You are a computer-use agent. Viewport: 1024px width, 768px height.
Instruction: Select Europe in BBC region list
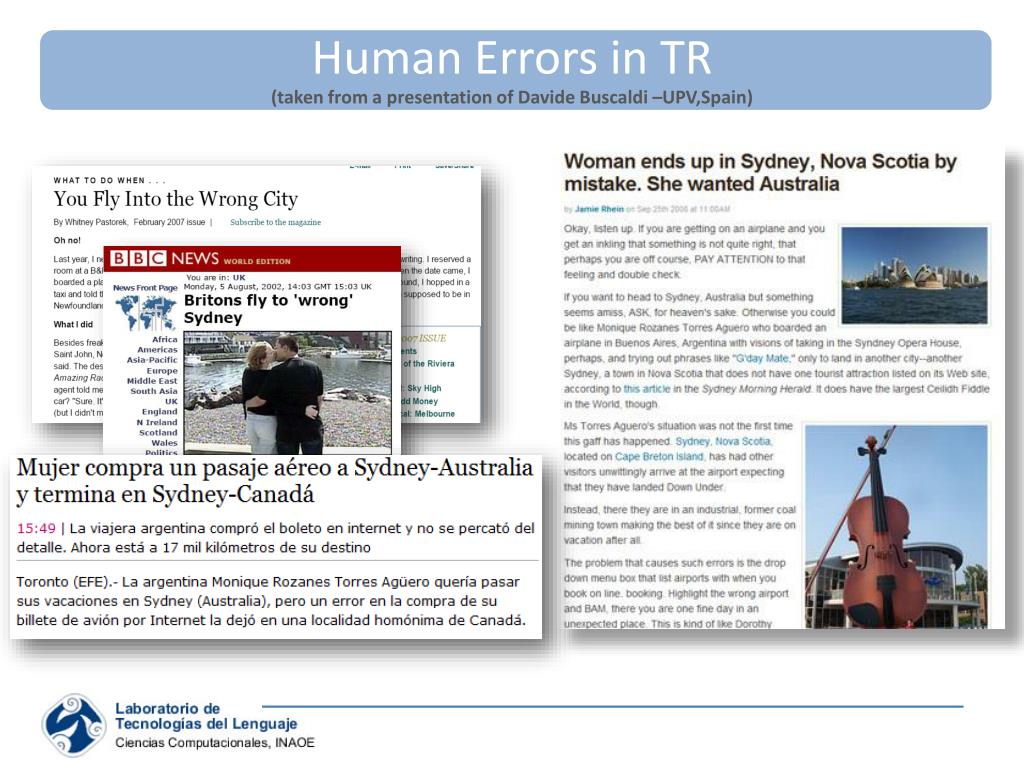162,370
